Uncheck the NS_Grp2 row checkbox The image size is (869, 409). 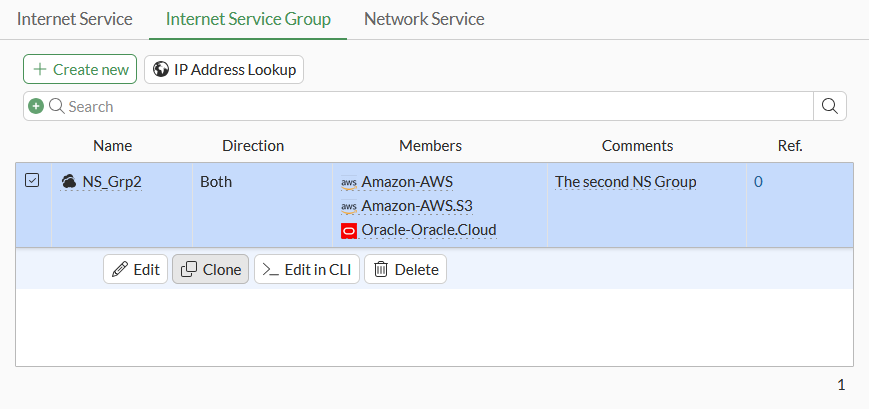tap(32, 181)
